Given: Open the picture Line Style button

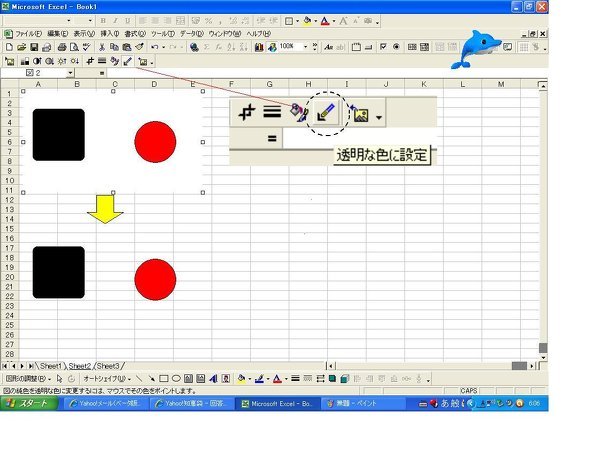Looking at the screenshot, I should [x=102, y=61].
